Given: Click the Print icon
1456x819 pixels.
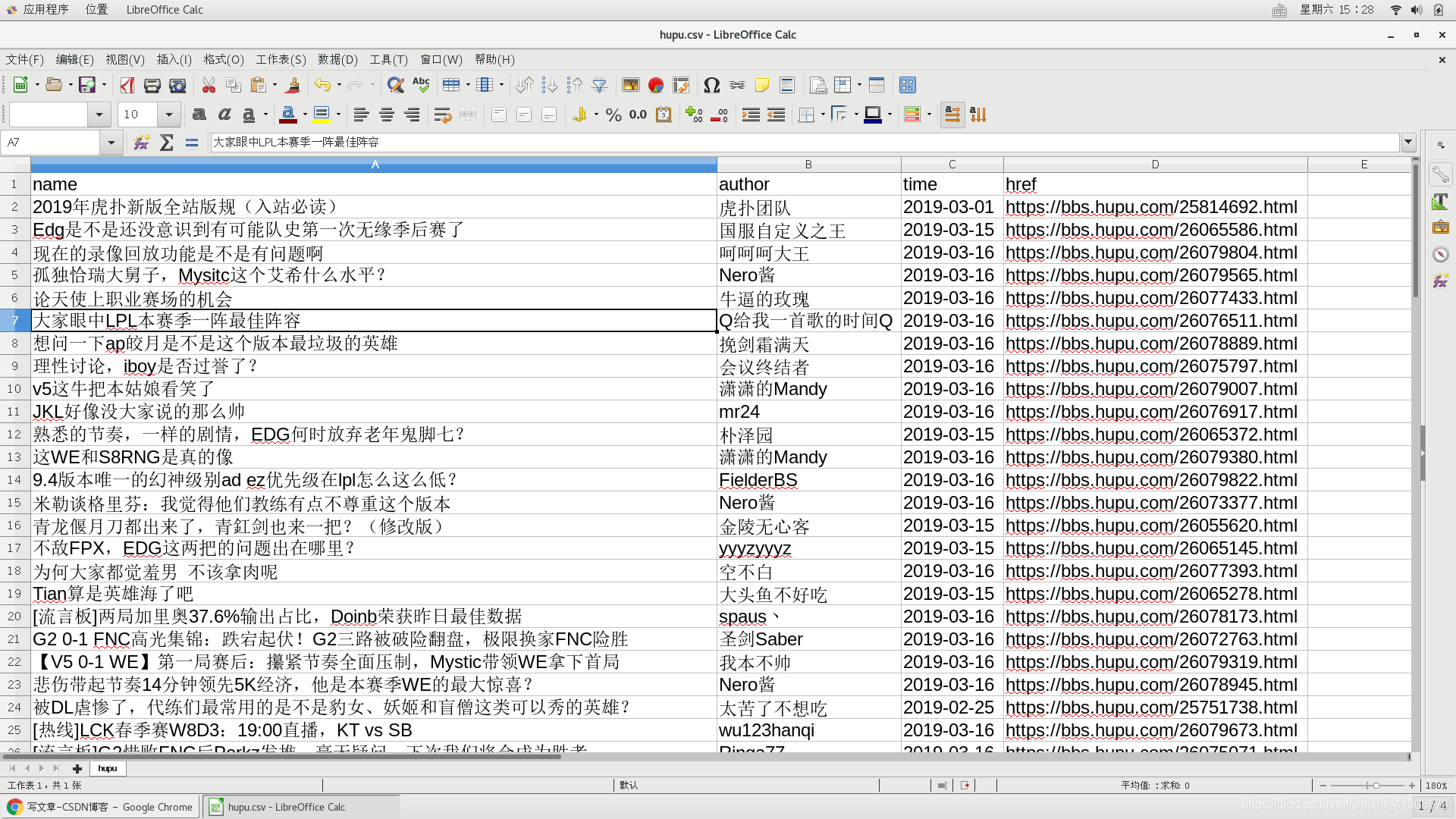Looking at the screenshot, I should (152, 85).
